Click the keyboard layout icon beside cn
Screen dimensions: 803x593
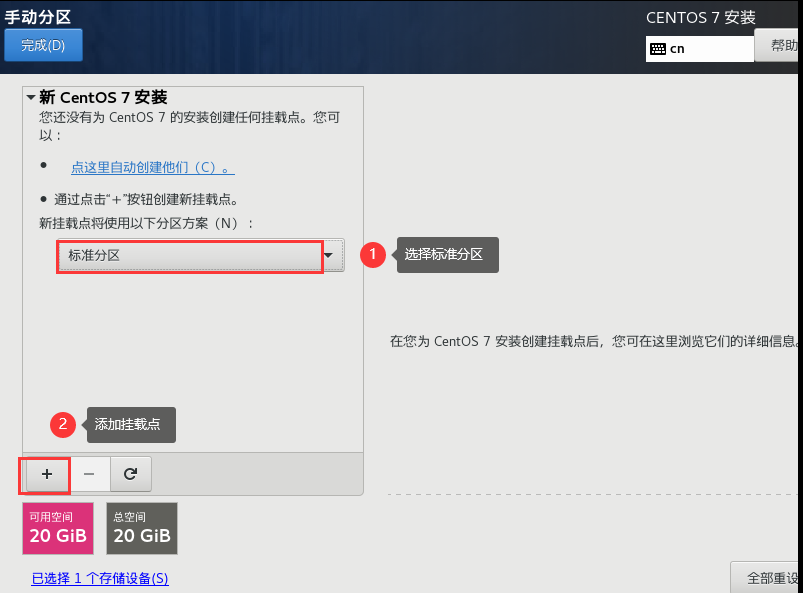coord(658,48)
